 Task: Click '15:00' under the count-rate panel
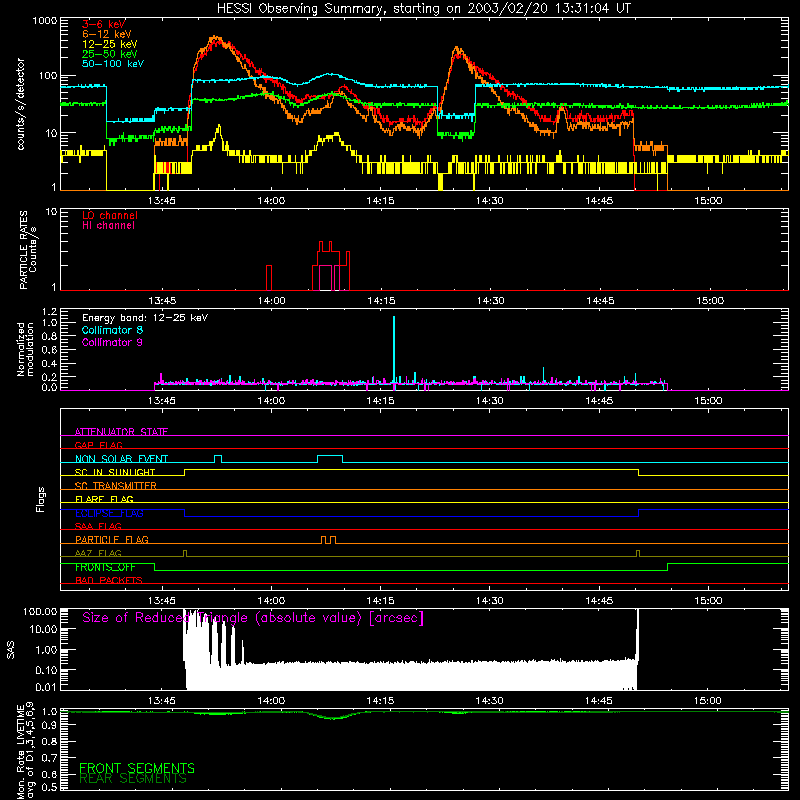pyautogui.click(x=708, y=201)
